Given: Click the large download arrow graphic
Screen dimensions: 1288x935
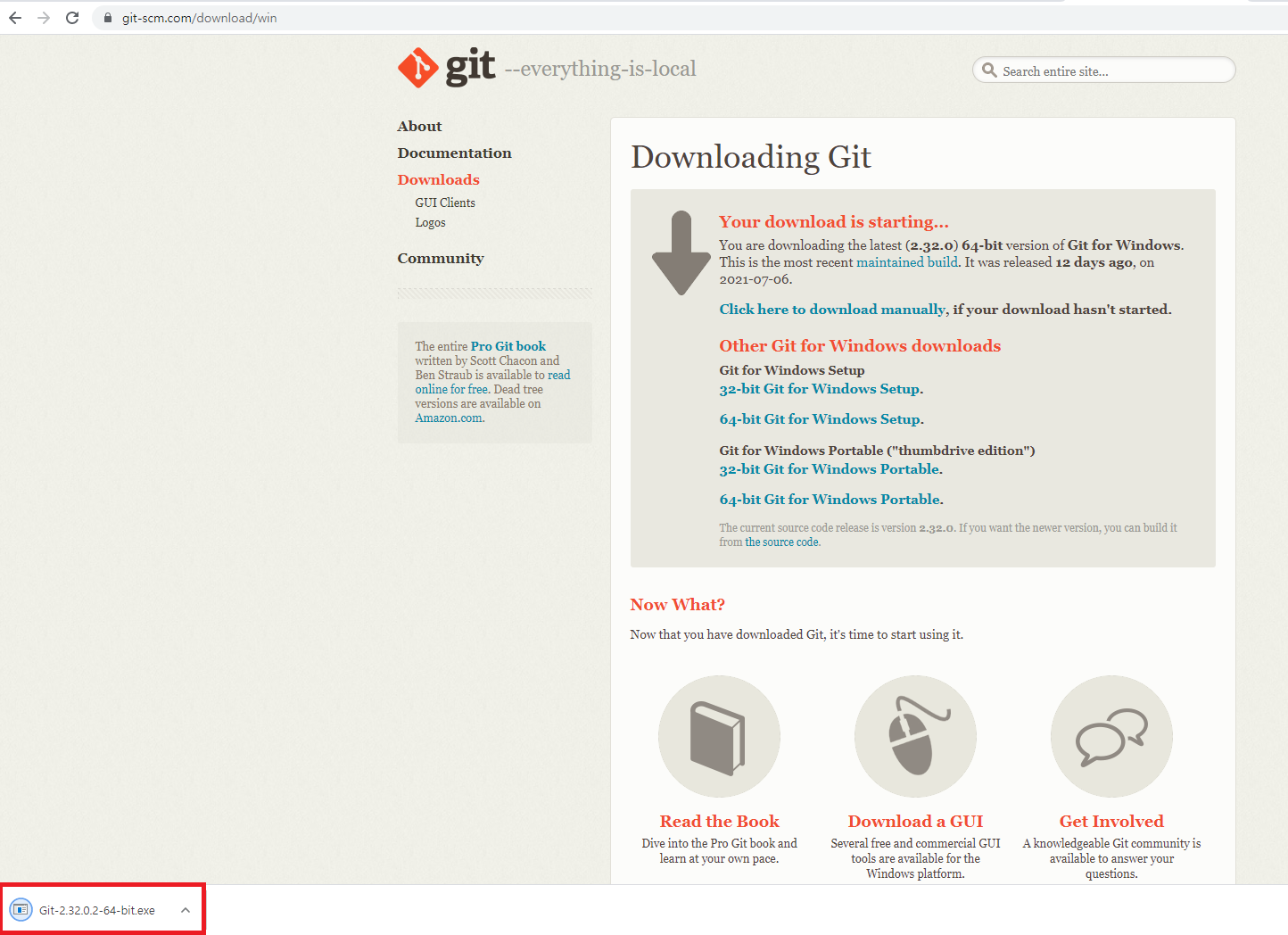Looking at the screenshot, I should (x=681, y=253).
